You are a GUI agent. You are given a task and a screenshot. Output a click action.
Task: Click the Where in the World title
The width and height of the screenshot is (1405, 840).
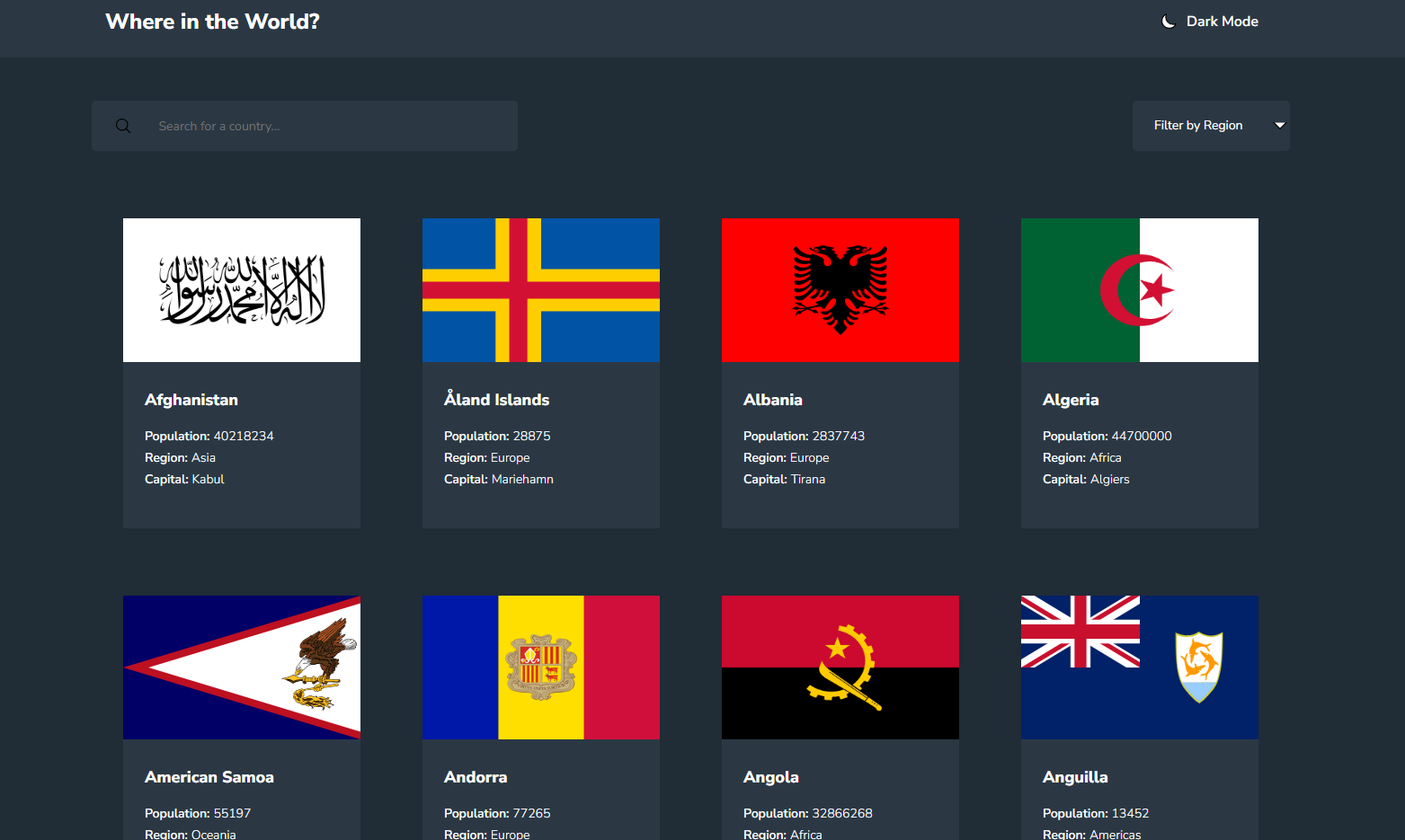(x=212, y=21)
